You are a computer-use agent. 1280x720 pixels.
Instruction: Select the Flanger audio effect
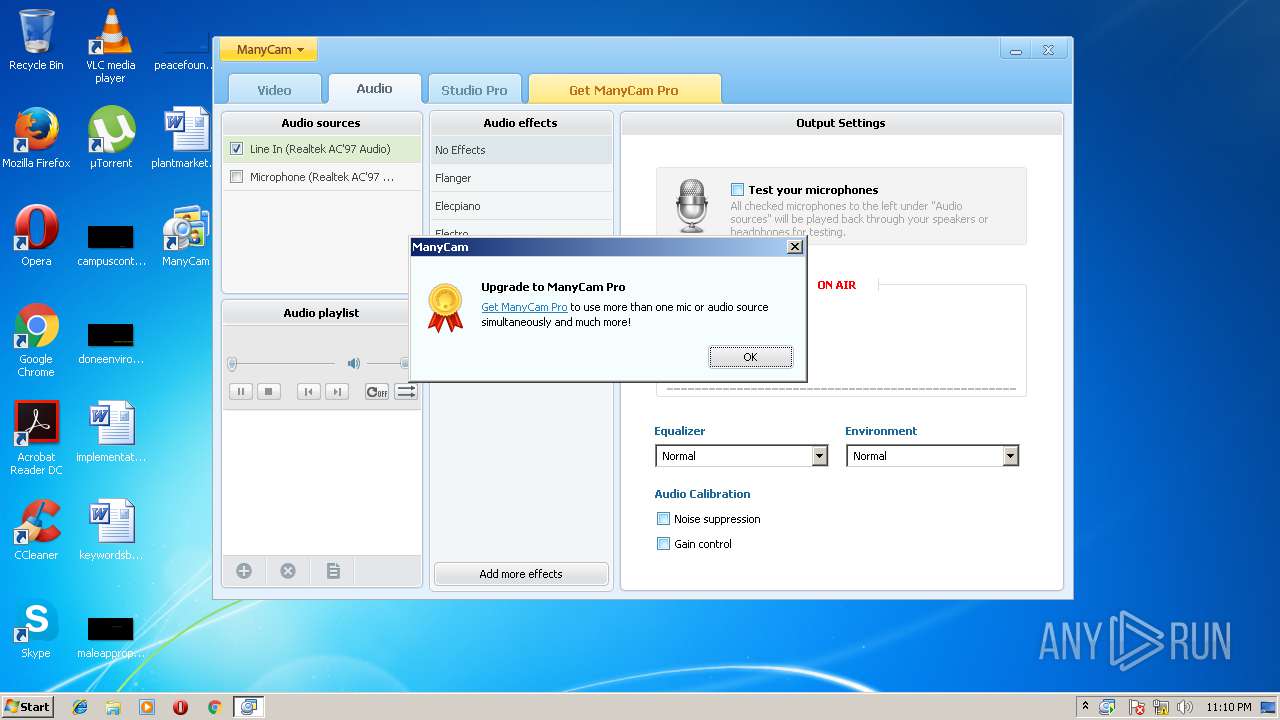pos(521,178)
